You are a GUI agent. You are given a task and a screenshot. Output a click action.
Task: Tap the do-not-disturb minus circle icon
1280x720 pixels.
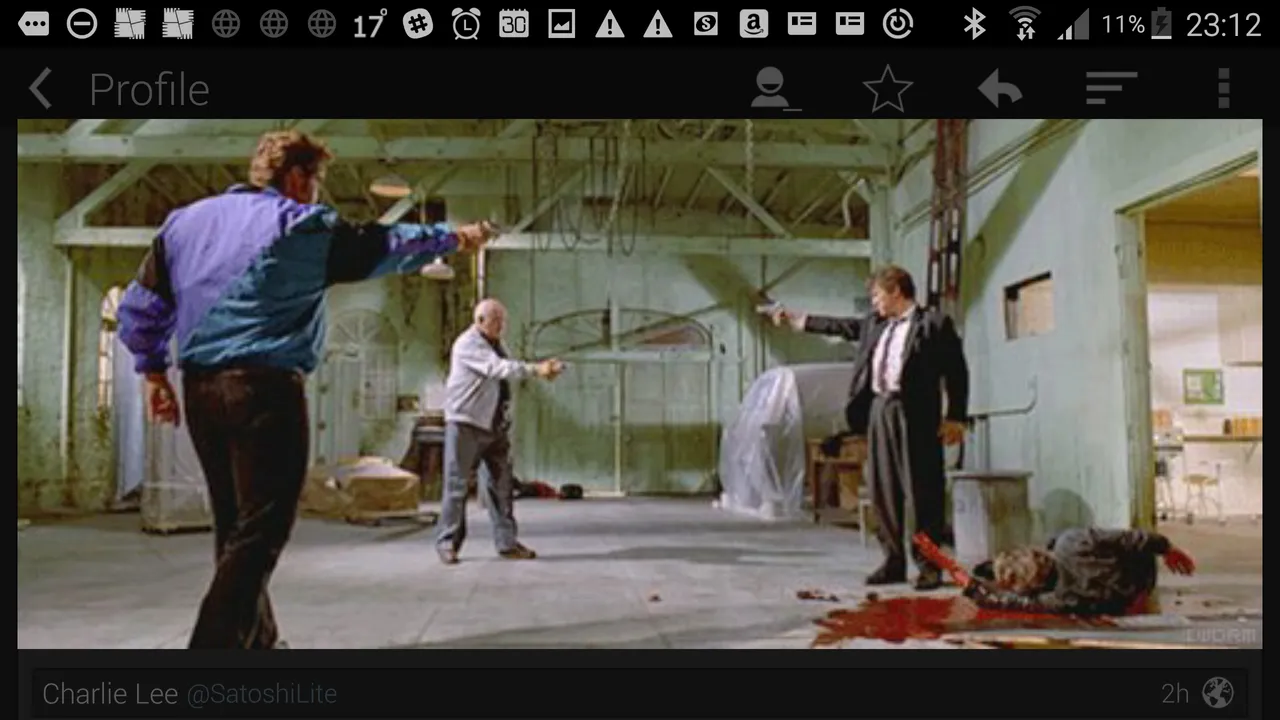coord(82,24)
